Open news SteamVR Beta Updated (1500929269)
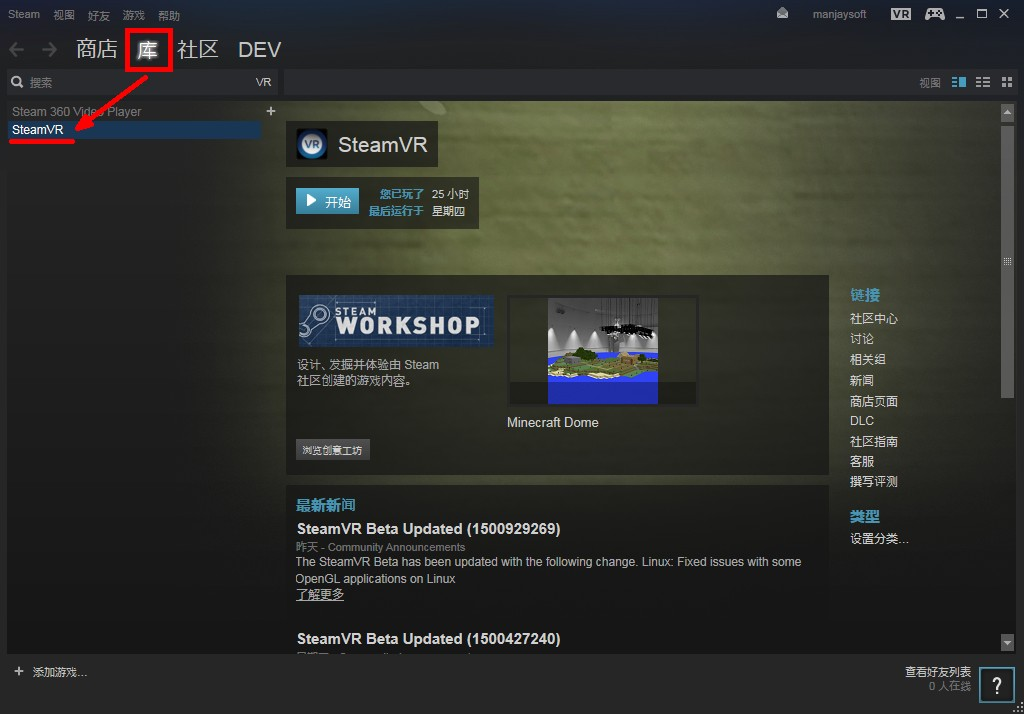The image size is (1024, 714). 428,528
